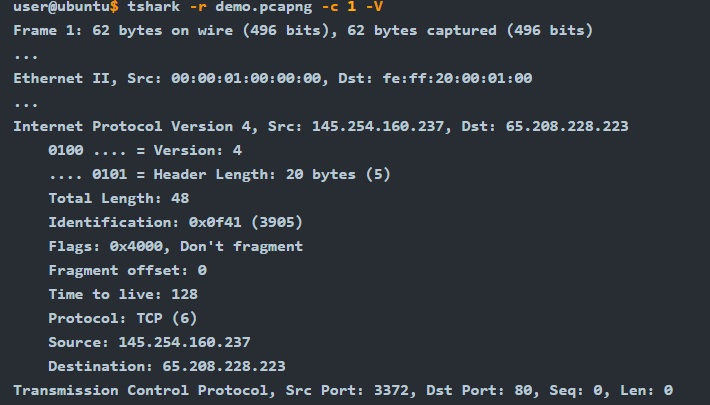Click the Transmission Control Protocol line
This screenshot has width=710, height=405.
coord(343,390)
